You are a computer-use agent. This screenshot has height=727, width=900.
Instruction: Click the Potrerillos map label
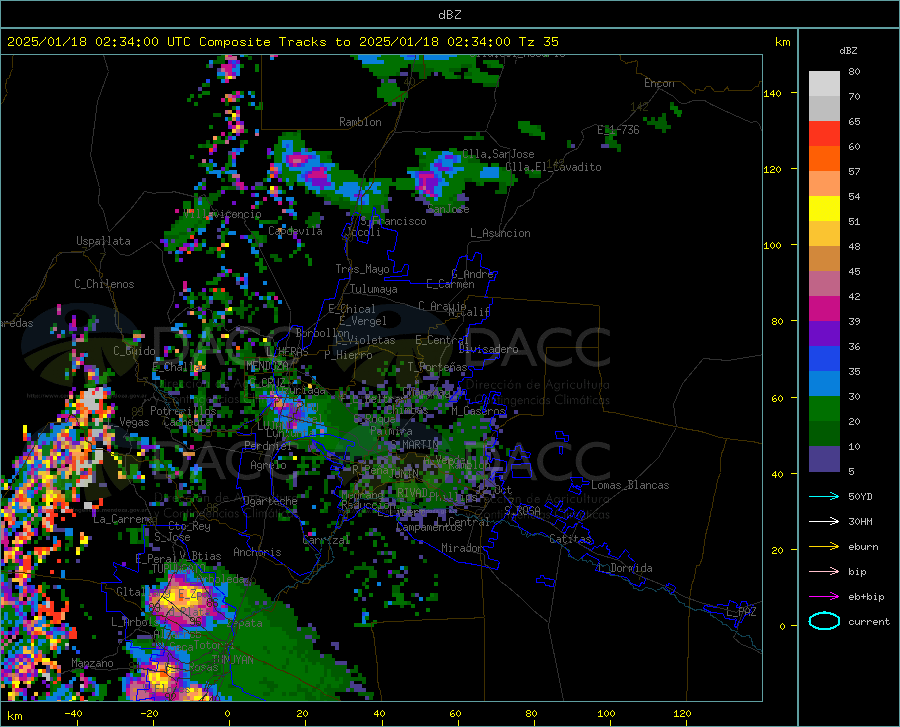(183, 411)
